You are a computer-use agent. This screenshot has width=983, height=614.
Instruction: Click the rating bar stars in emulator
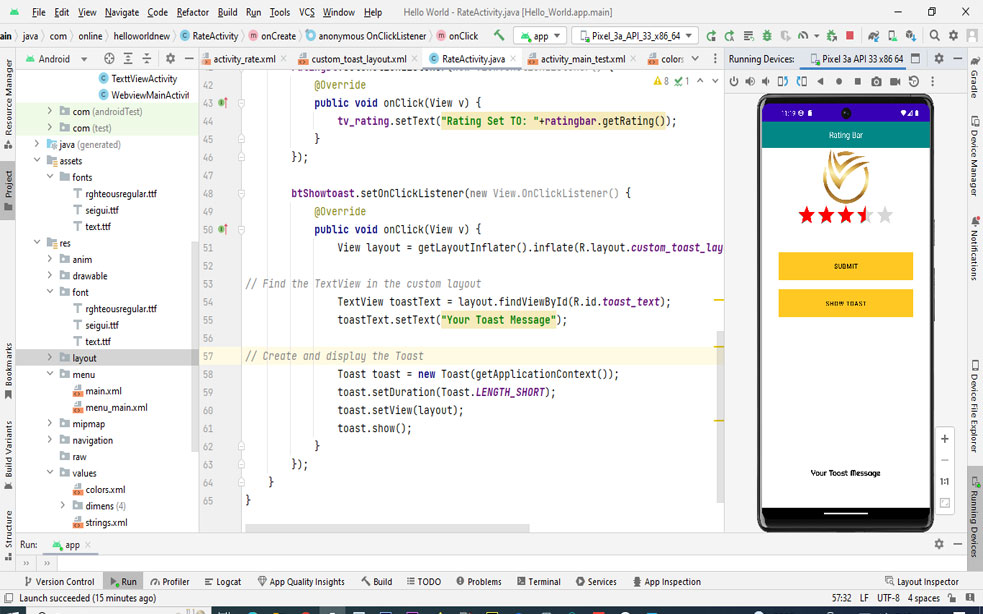click(x=845, y=216)
